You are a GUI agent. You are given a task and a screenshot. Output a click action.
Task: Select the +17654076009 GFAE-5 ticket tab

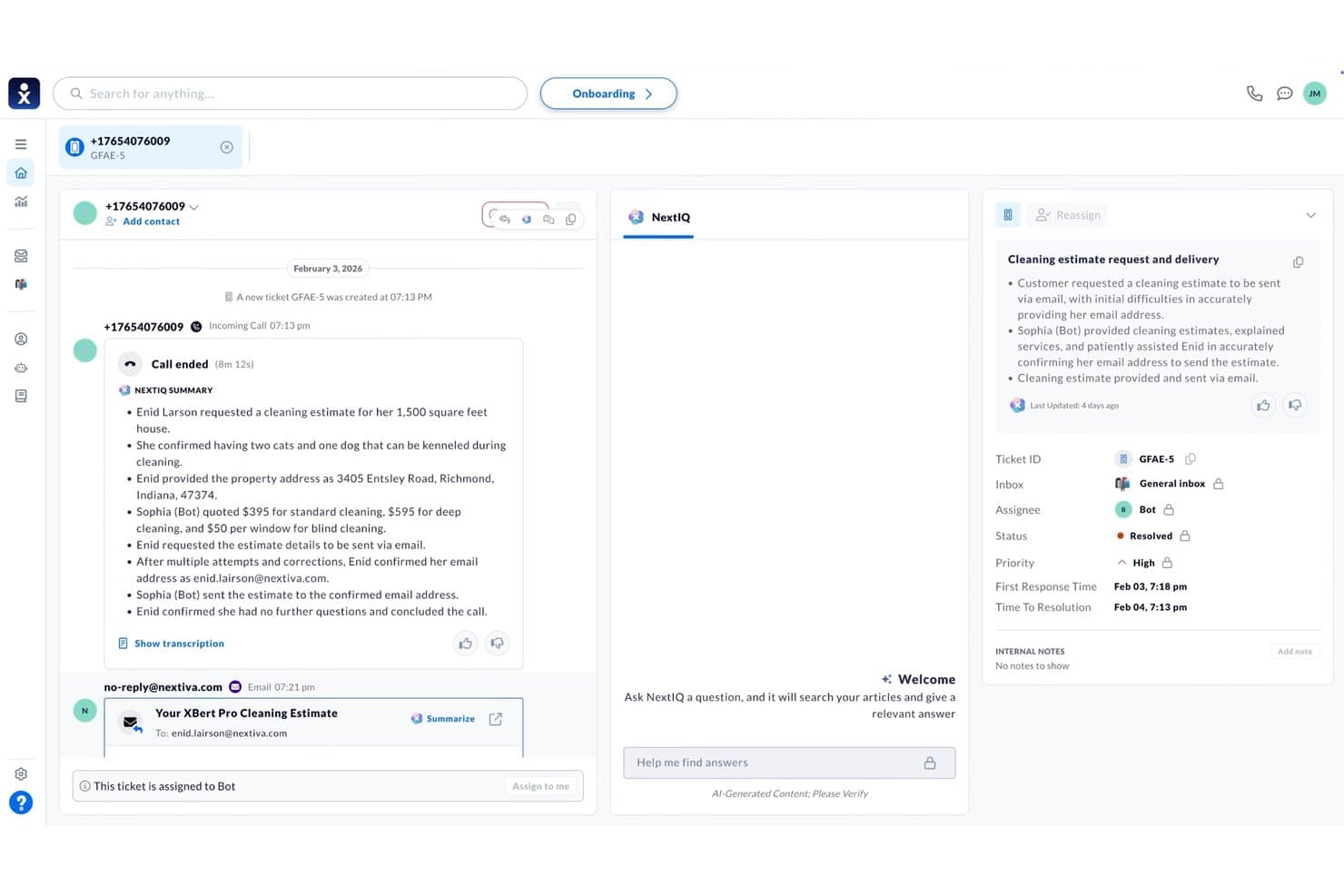click(151, 147)
